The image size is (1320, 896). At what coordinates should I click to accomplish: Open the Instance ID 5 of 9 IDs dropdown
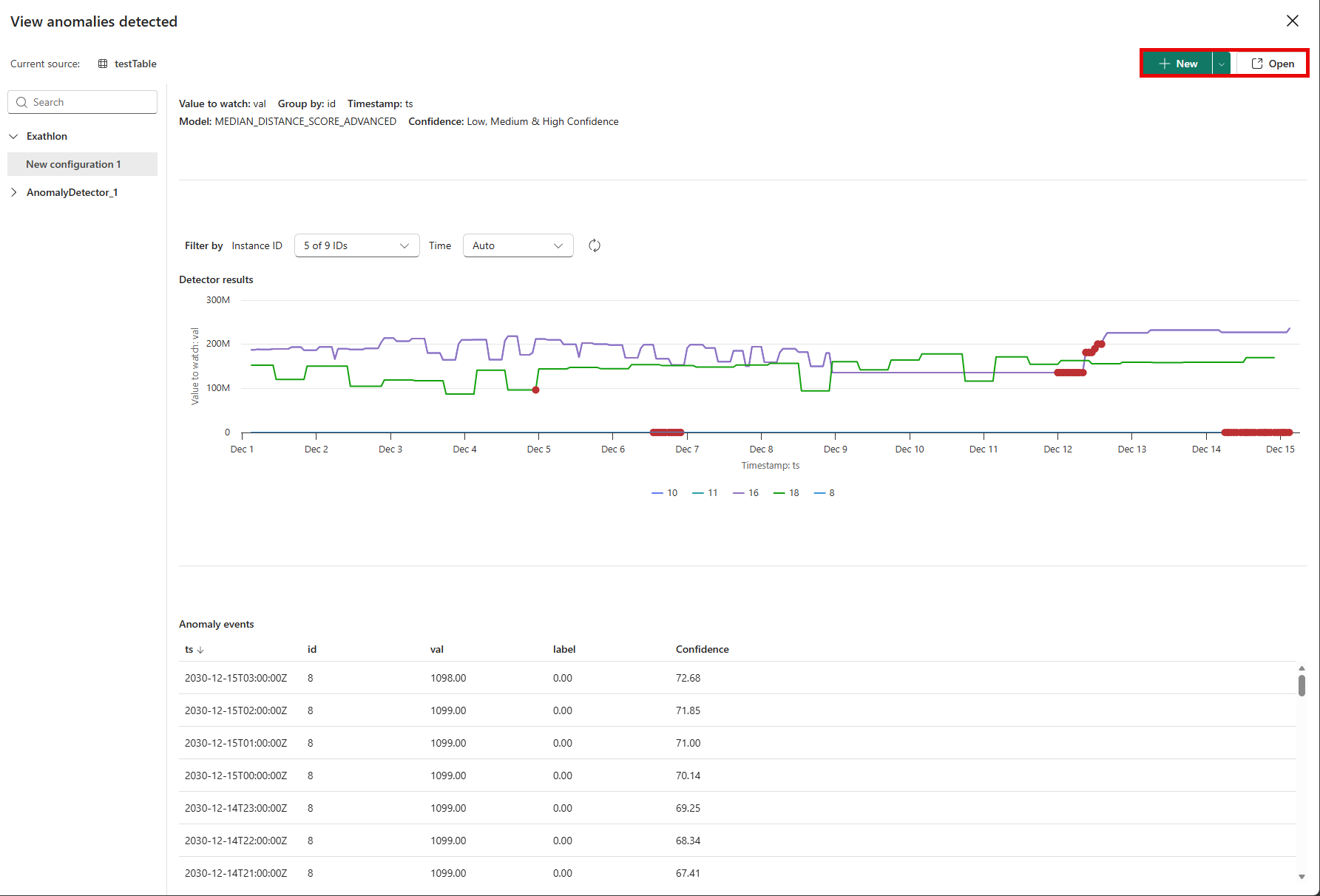click(356, 245)
